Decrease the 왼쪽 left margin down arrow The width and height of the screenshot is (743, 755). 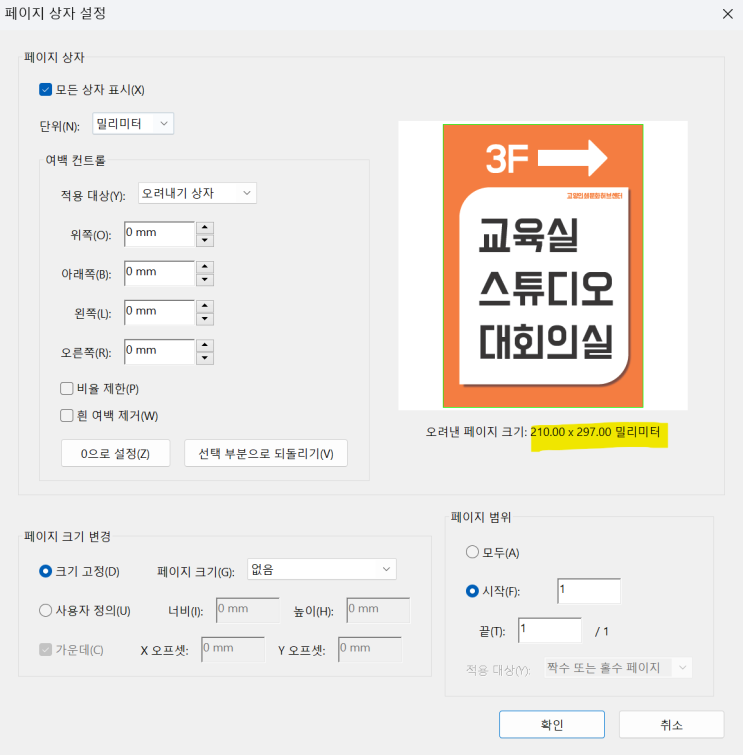point(205,318)
